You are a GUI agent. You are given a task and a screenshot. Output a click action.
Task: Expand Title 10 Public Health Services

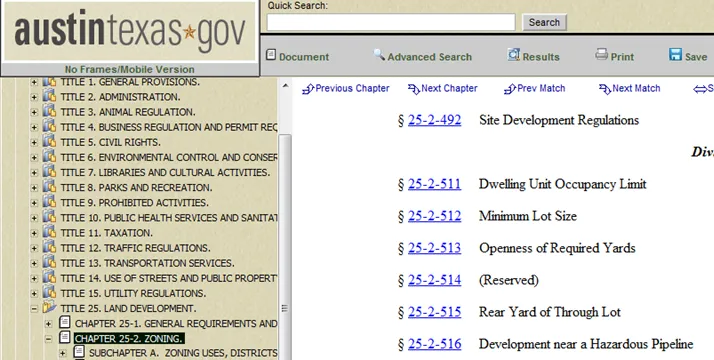[x=34, y=218]
